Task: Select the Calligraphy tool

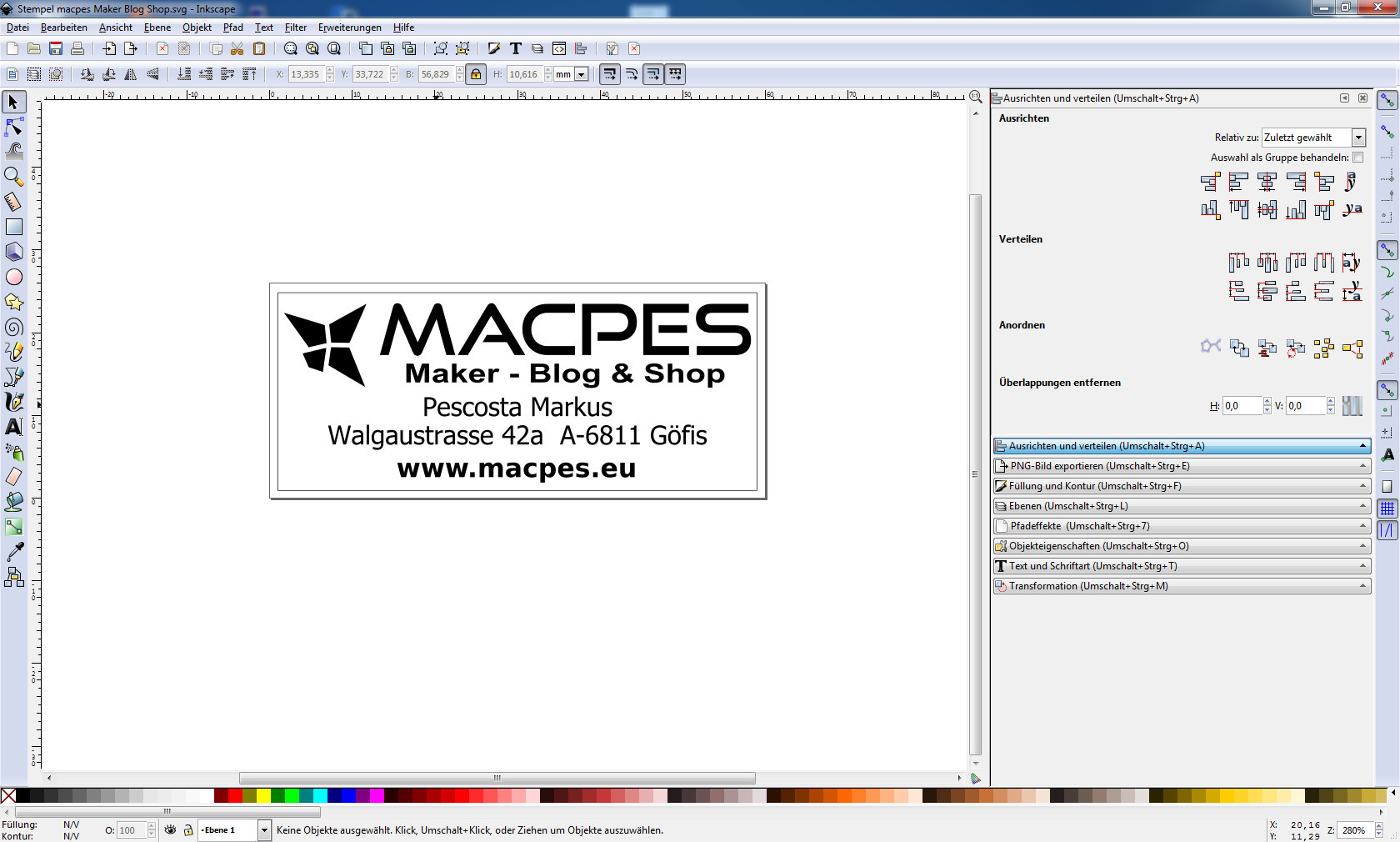Action: pos(13,402)
